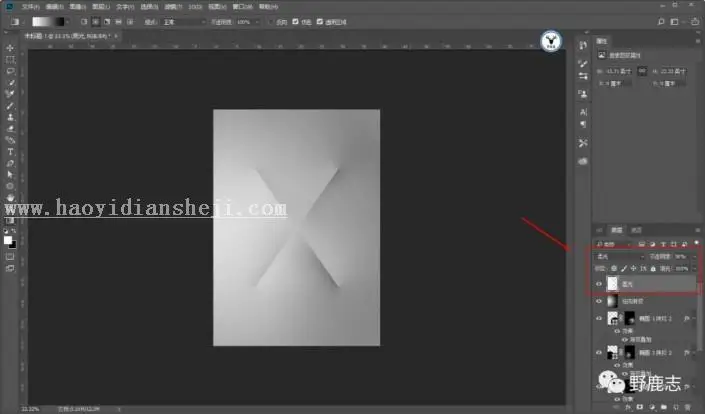The image size is (705, 414).
Task: Open the 窗口 (Window) menu
Action: coord(242,7)
